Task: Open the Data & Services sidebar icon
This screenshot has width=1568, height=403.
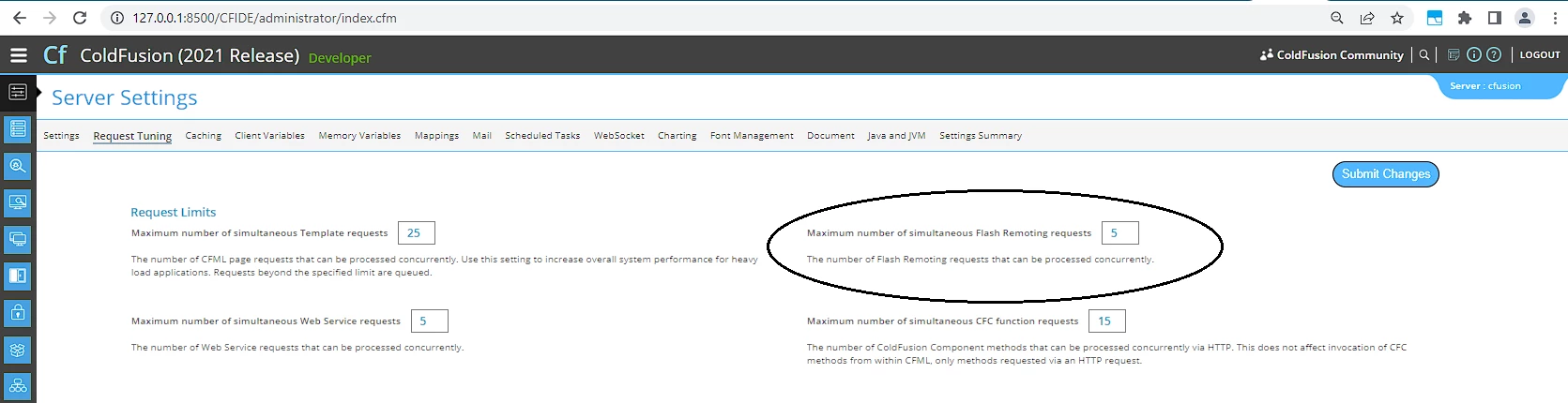Action: click(18, 128)
